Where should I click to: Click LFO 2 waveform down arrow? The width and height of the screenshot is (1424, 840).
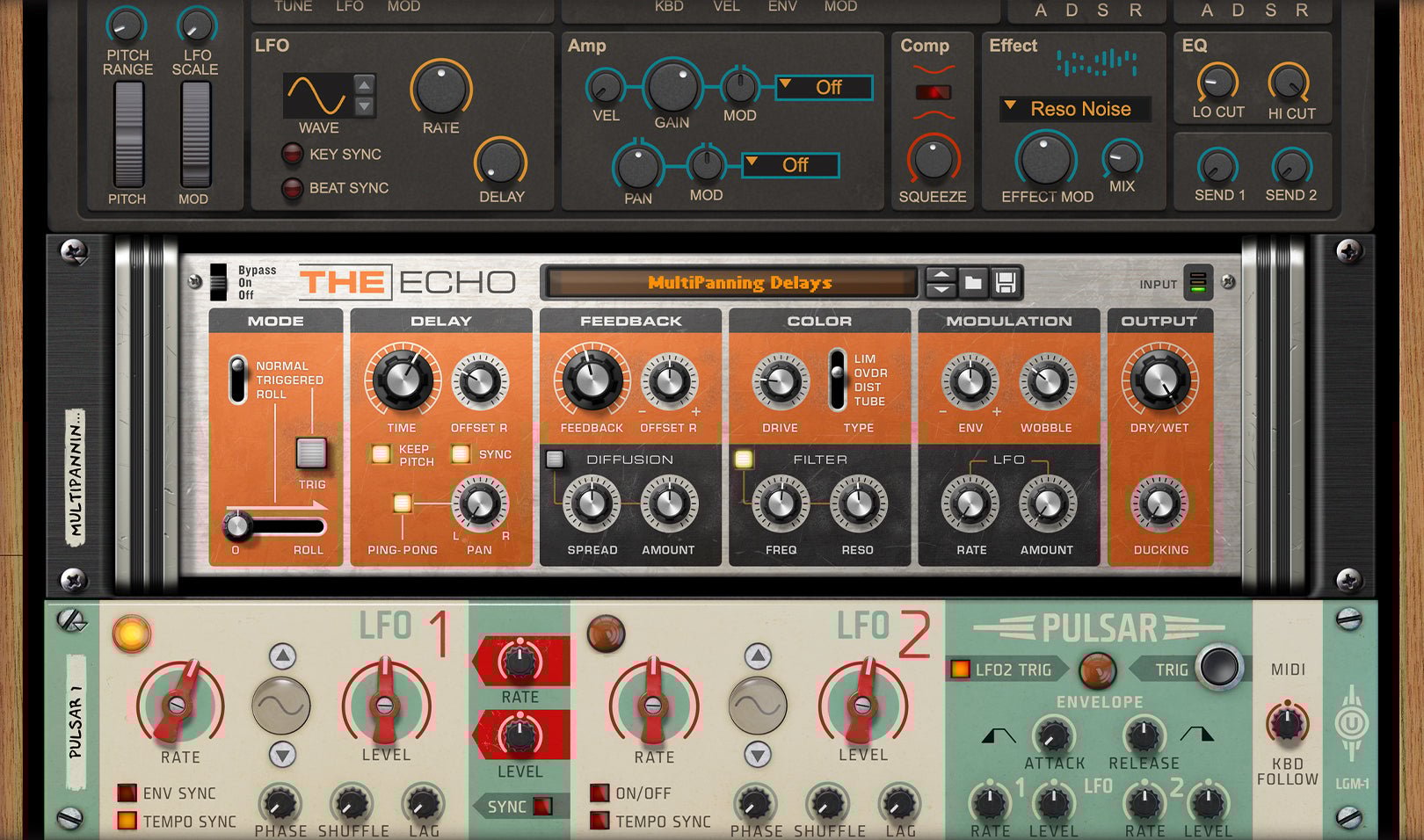(x=758, y=754)
